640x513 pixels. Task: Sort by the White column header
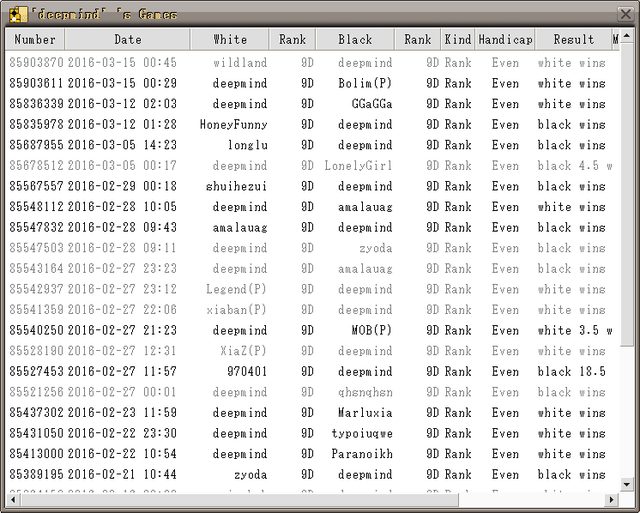[230, 40]
